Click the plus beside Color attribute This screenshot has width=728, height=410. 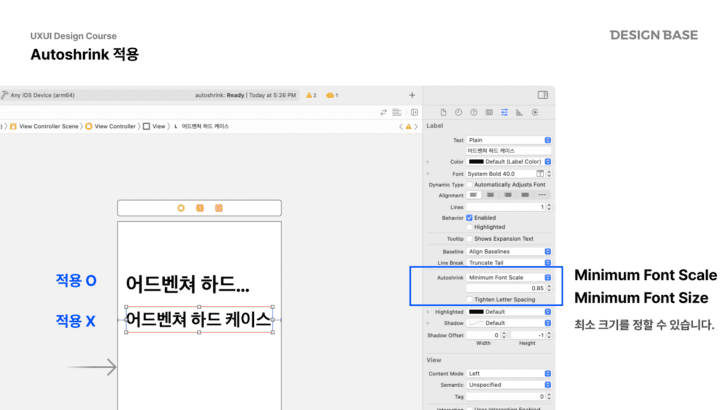[x=428, y=162]
